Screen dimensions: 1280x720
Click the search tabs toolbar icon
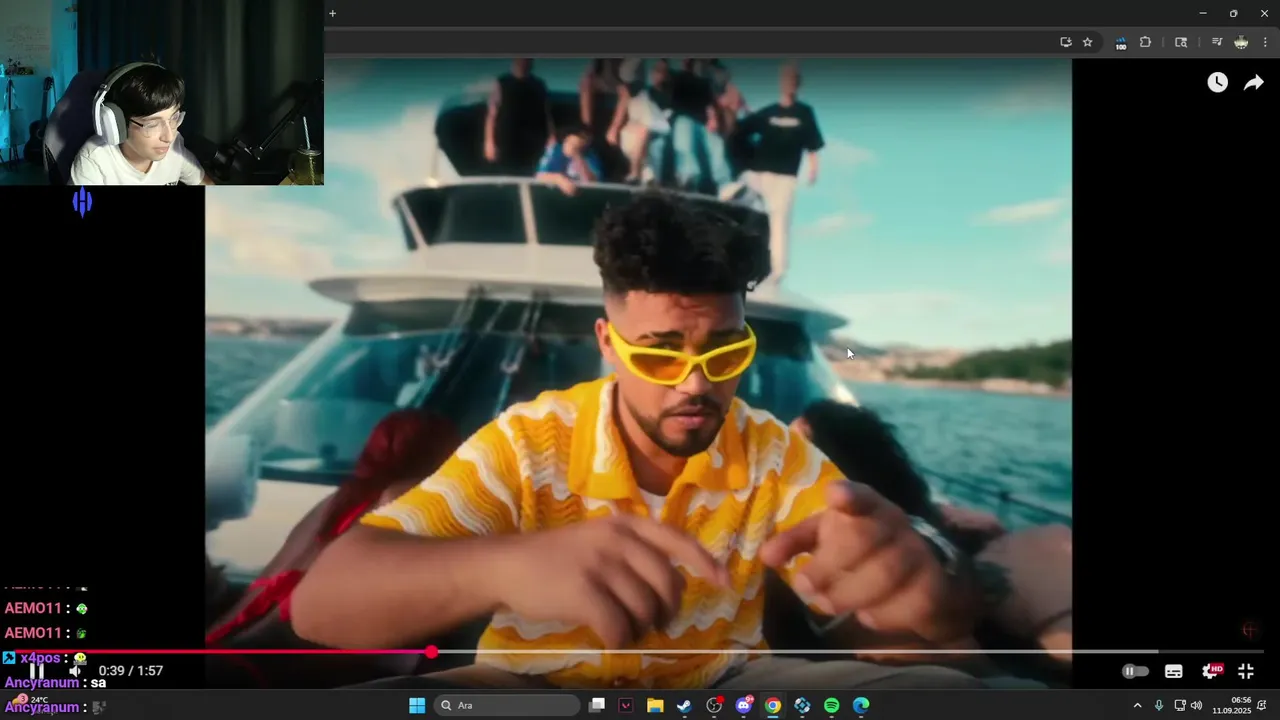click(1181, 42)
